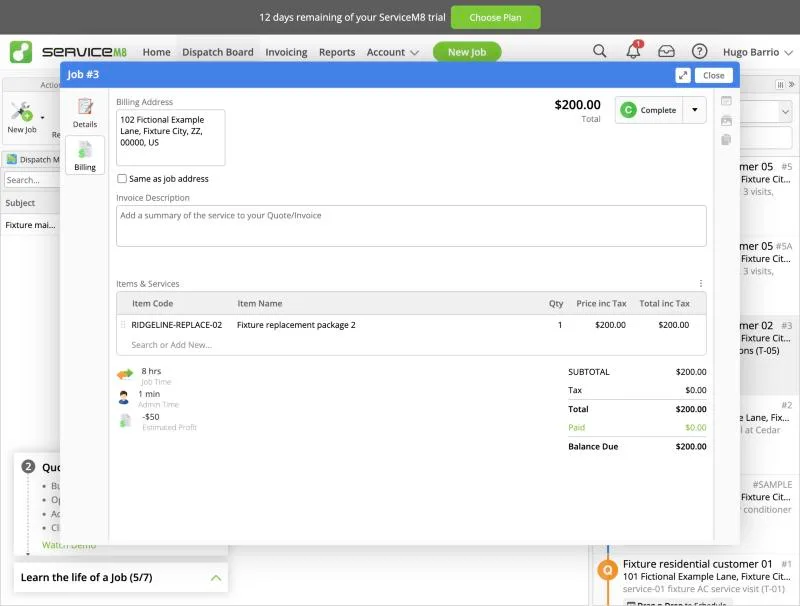Toggle Same as job address checkbox
This screenshot has width=800, height=606.
(x=122, y=179)
